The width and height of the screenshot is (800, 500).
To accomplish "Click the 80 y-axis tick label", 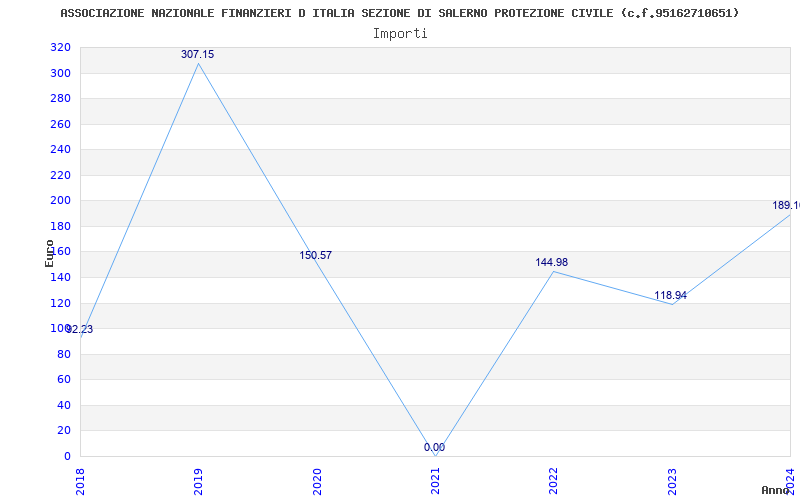I will click(x=64, y=354).
